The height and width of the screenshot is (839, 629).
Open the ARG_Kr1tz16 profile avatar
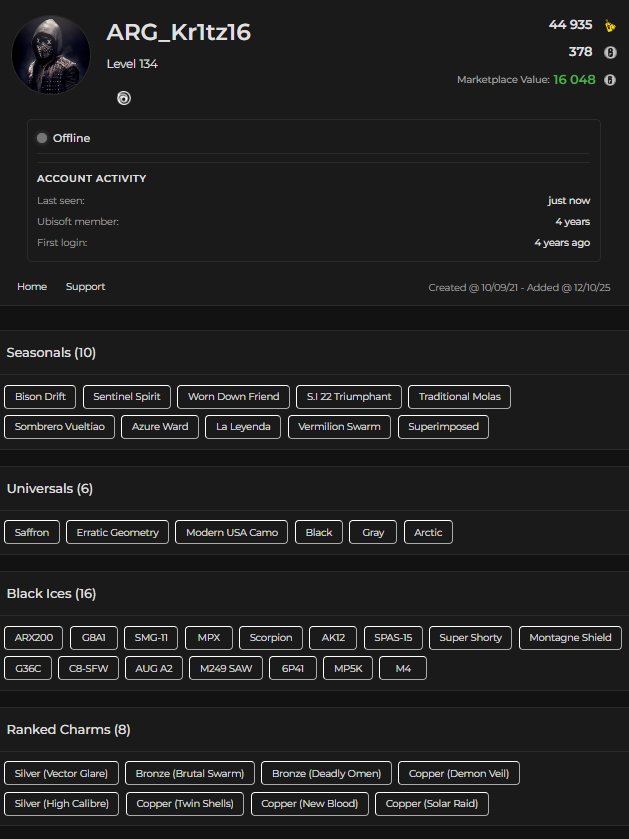(x=51, y=54)
